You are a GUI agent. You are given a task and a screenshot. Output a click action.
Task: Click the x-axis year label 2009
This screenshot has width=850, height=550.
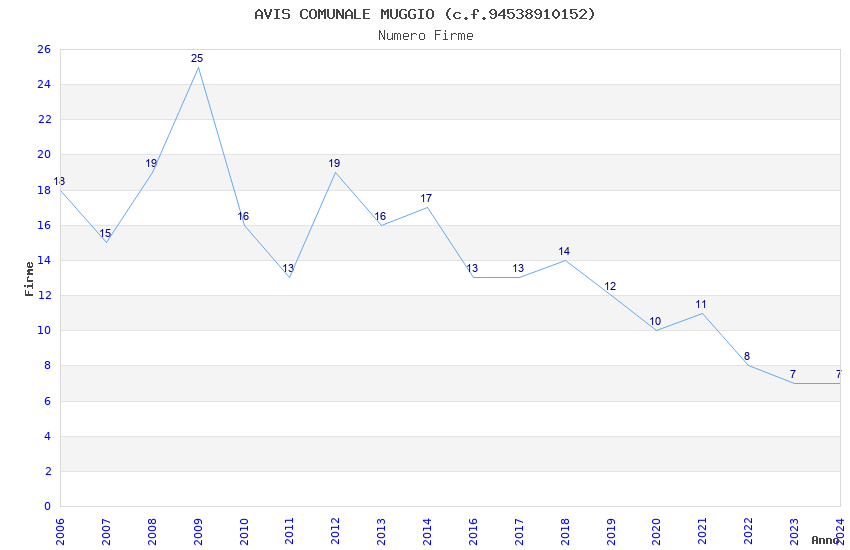pyautogui.click(x=198, y=532)
